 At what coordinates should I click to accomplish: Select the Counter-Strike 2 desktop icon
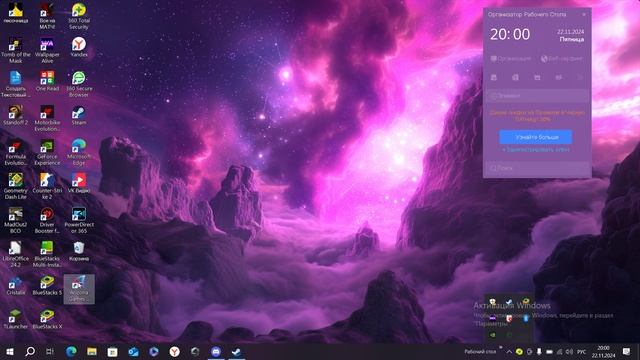(47, 186)
